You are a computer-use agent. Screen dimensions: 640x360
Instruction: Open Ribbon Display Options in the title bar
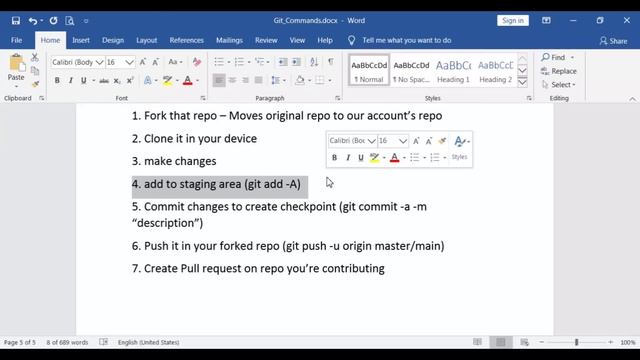[546, 20]
